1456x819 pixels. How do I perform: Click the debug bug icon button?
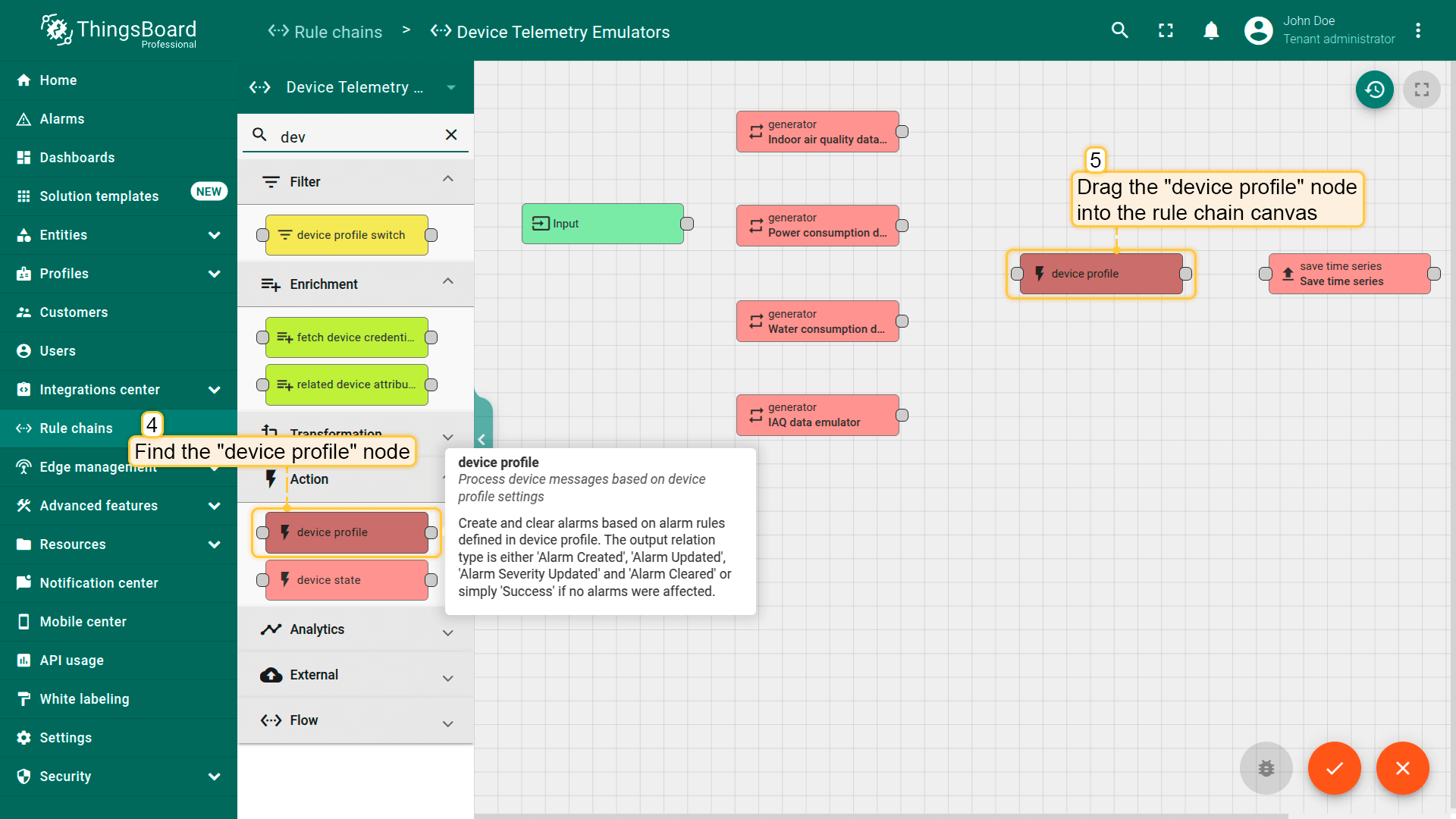pos(1266,768)
